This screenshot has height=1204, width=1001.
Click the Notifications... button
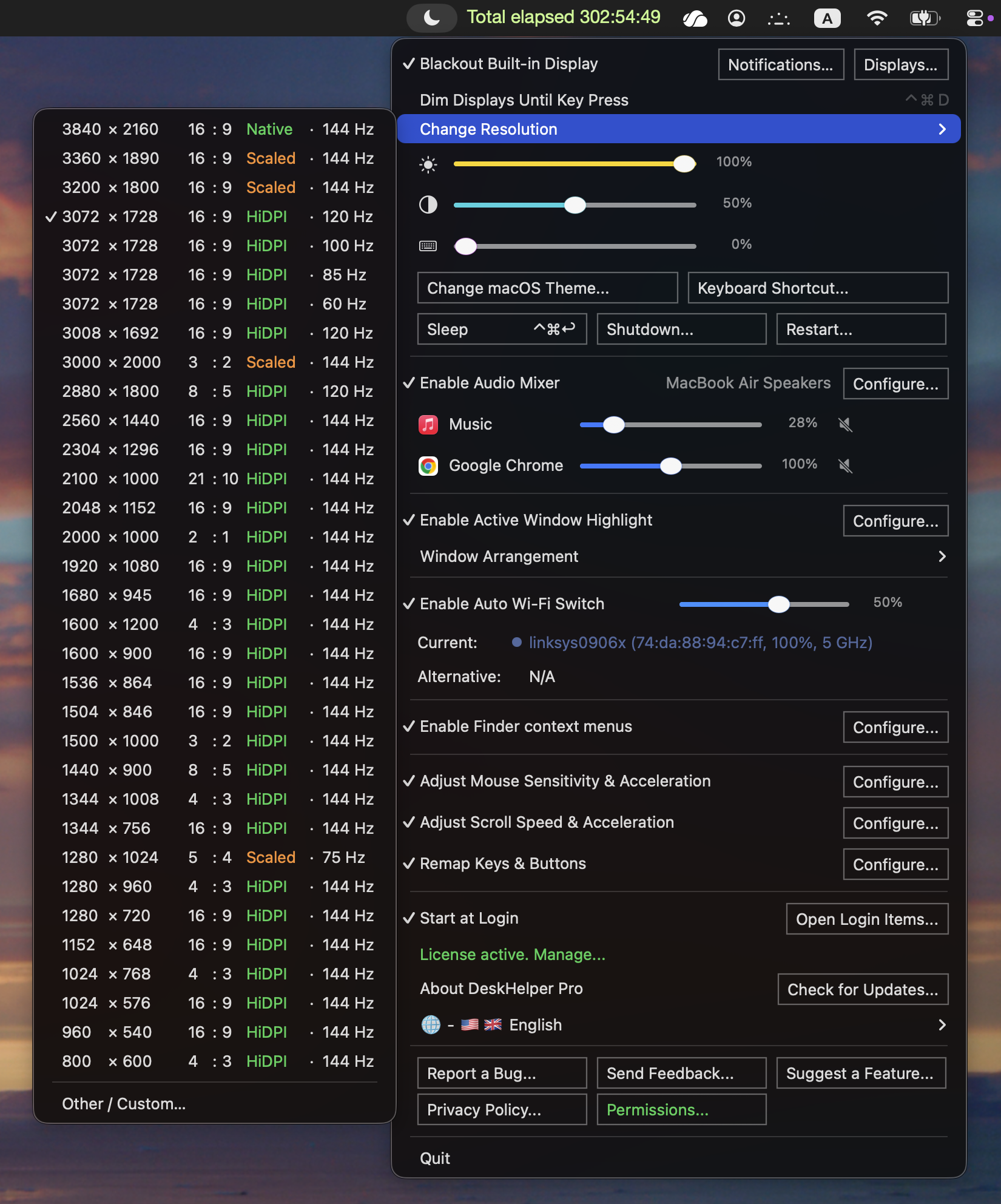781,64
